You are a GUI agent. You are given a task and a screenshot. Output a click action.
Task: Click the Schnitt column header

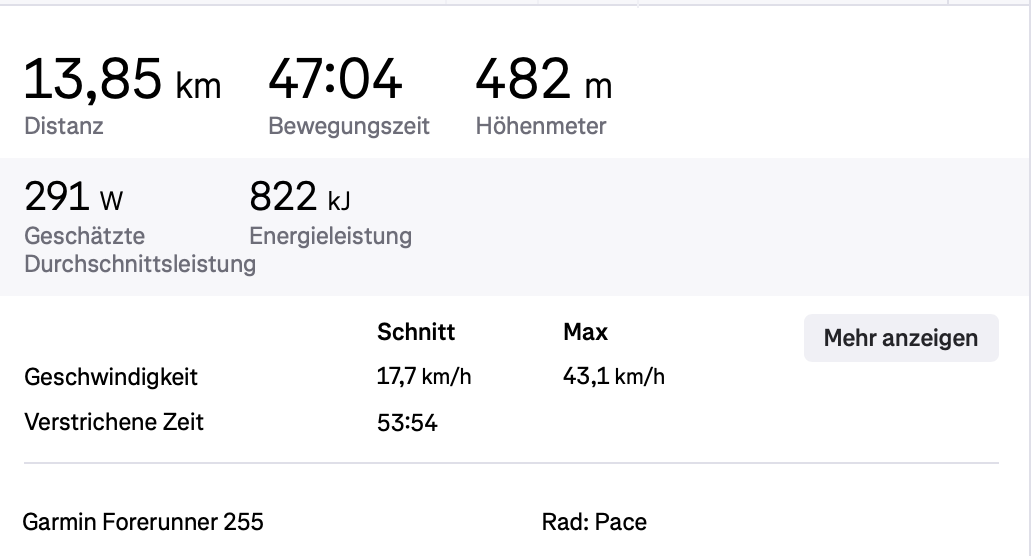(416, 332)
